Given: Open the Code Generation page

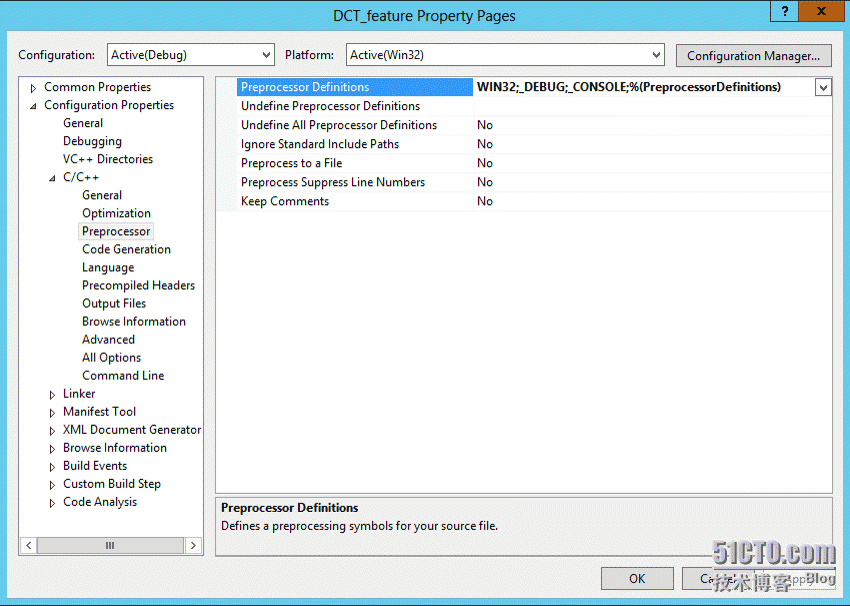Looking at the screenshot, I should (x=126, y=249).
